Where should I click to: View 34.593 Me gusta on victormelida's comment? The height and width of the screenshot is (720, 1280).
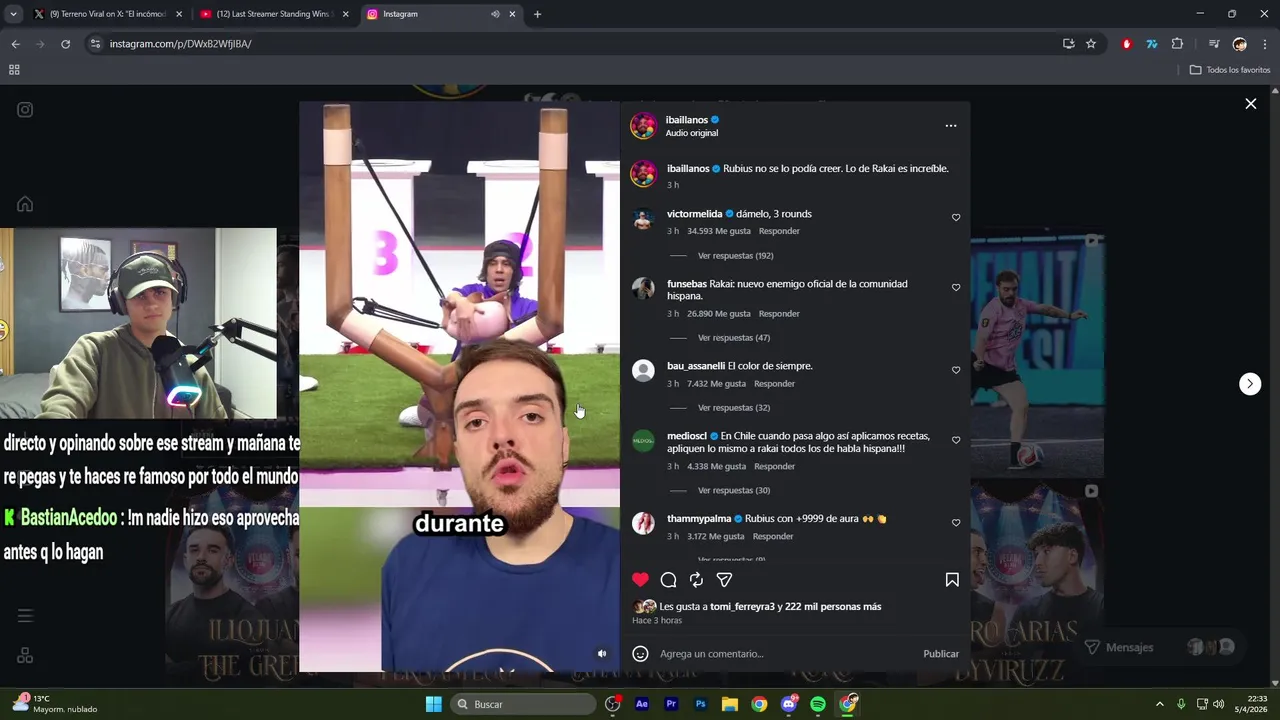click(718, 231)
